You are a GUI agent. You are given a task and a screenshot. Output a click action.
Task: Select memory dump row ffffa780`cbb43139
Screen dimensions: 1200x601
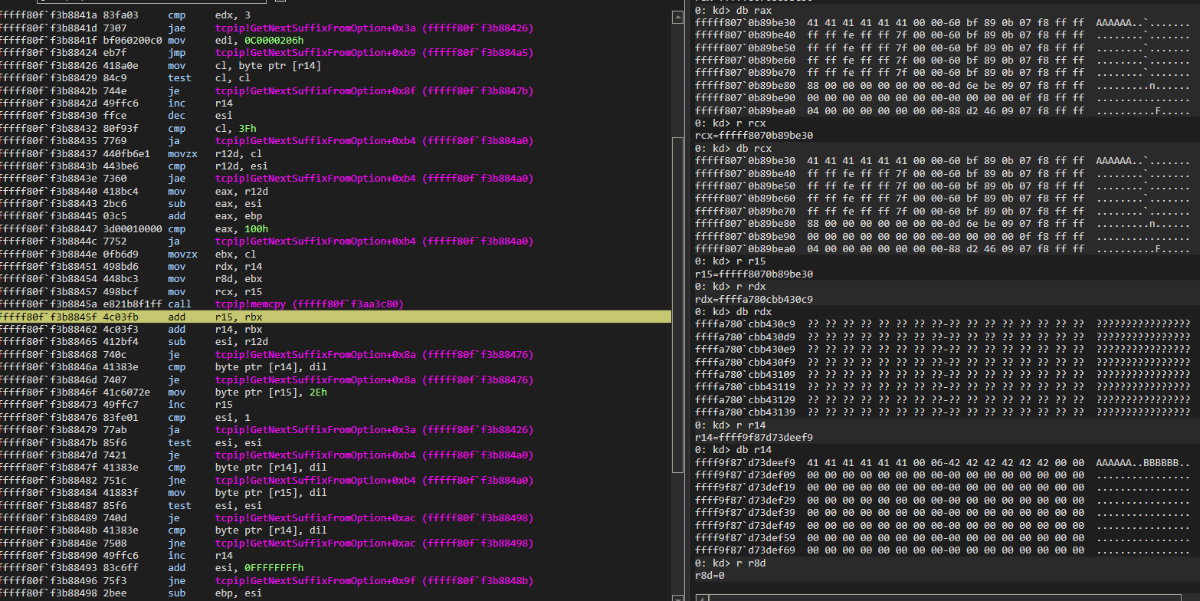point(943,411)
